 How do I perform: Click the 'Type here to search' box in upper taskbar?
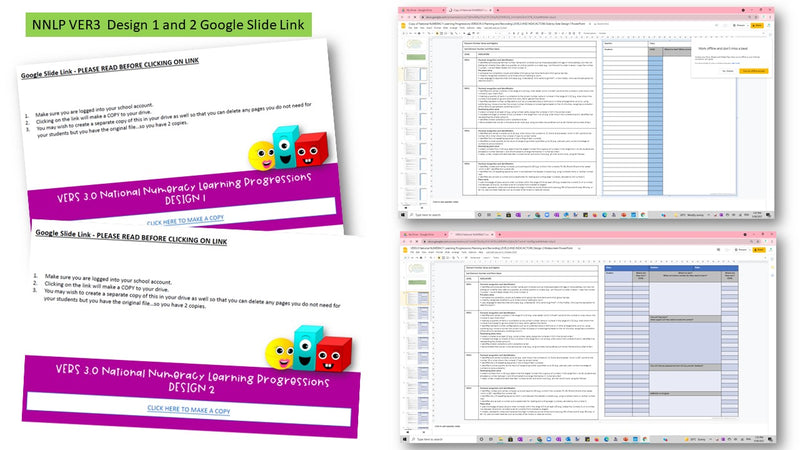[441, 215]
